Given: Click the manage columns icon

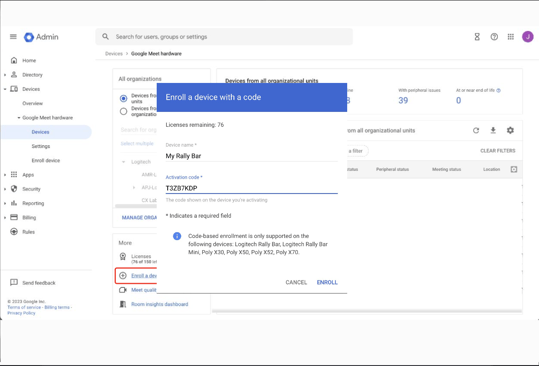Looking at the screenshot, I should 514,169.
